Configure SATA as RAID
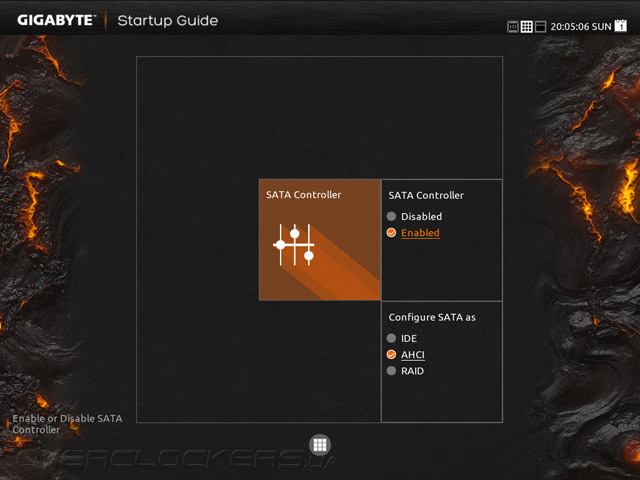This screenshot has height=480, width=640. tap(405, 371)
